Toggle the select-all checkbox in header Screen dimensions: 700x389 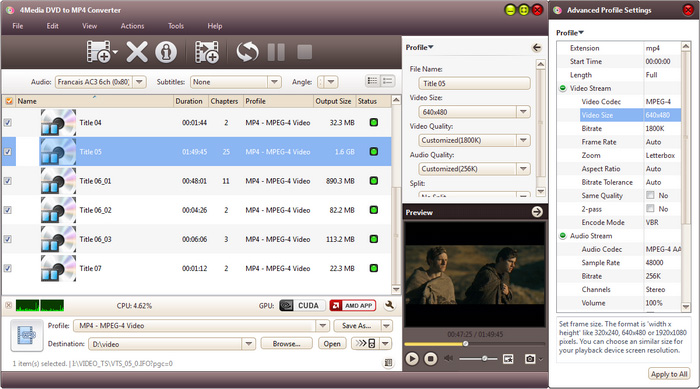[x=9, y=101]
